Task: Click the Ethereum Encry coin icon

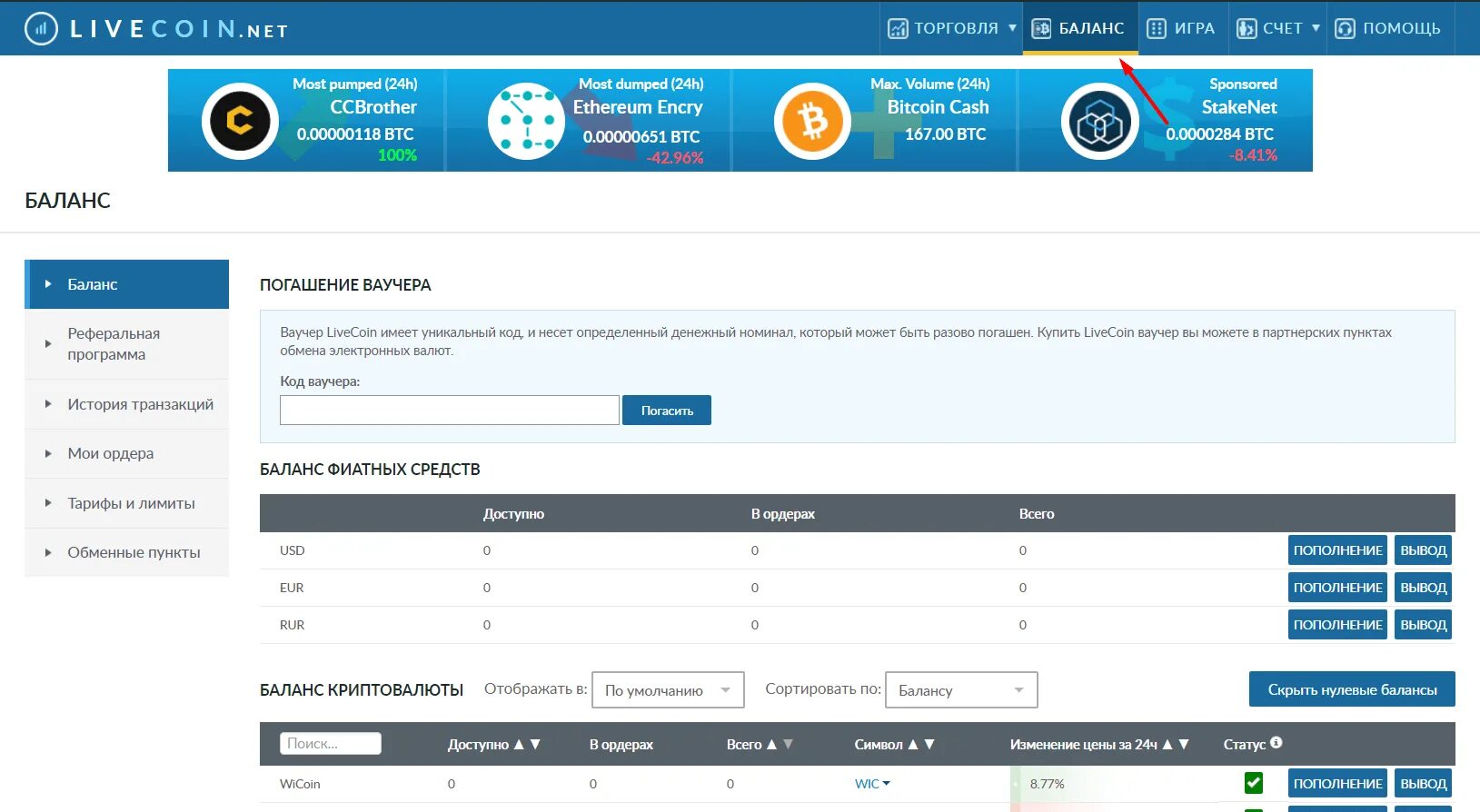Action: click(527, 121)
